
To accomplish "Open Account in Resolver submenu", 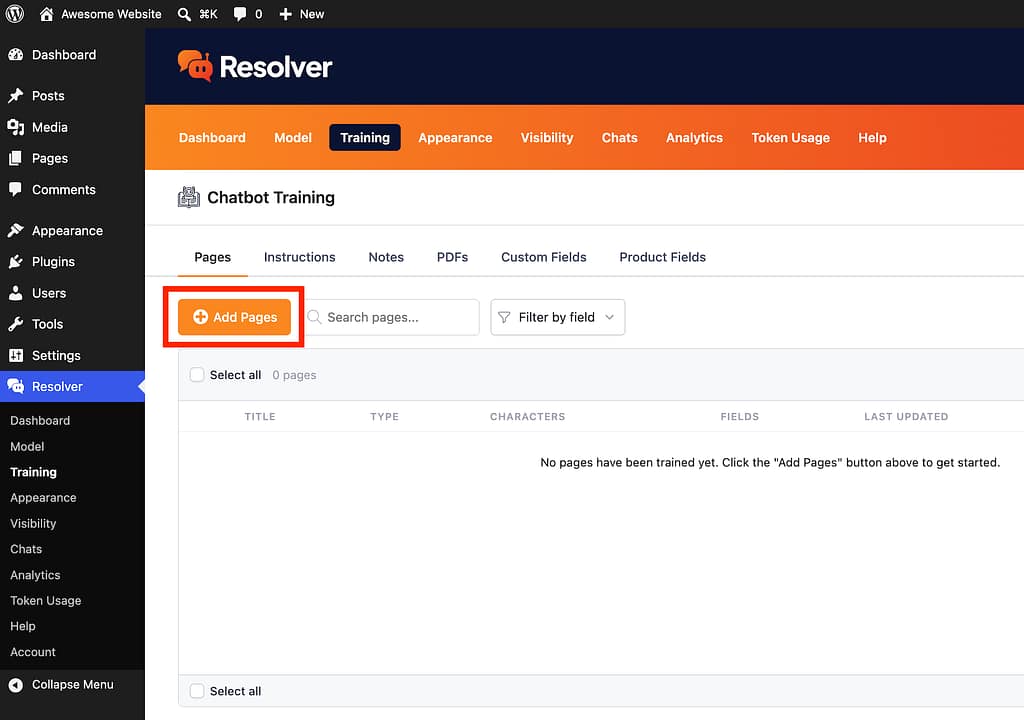I will pyautogui.click(x=33, y=652).
